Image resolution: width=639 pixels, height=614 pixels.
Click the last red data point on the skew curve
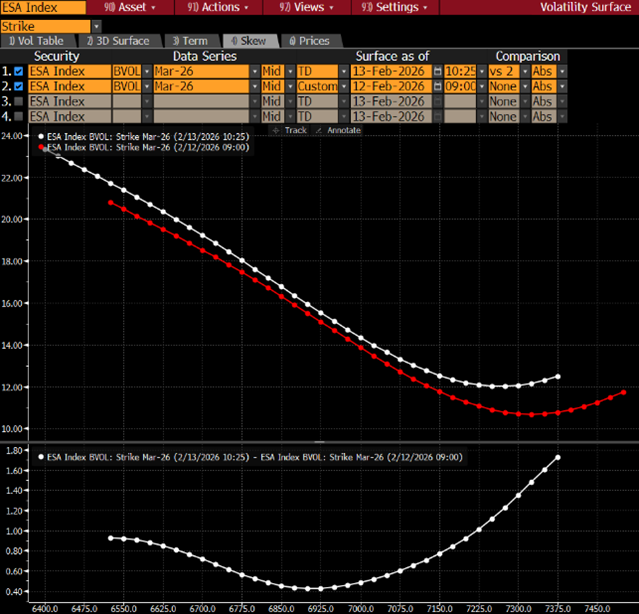pyautogui.click(x=623, y=392)
